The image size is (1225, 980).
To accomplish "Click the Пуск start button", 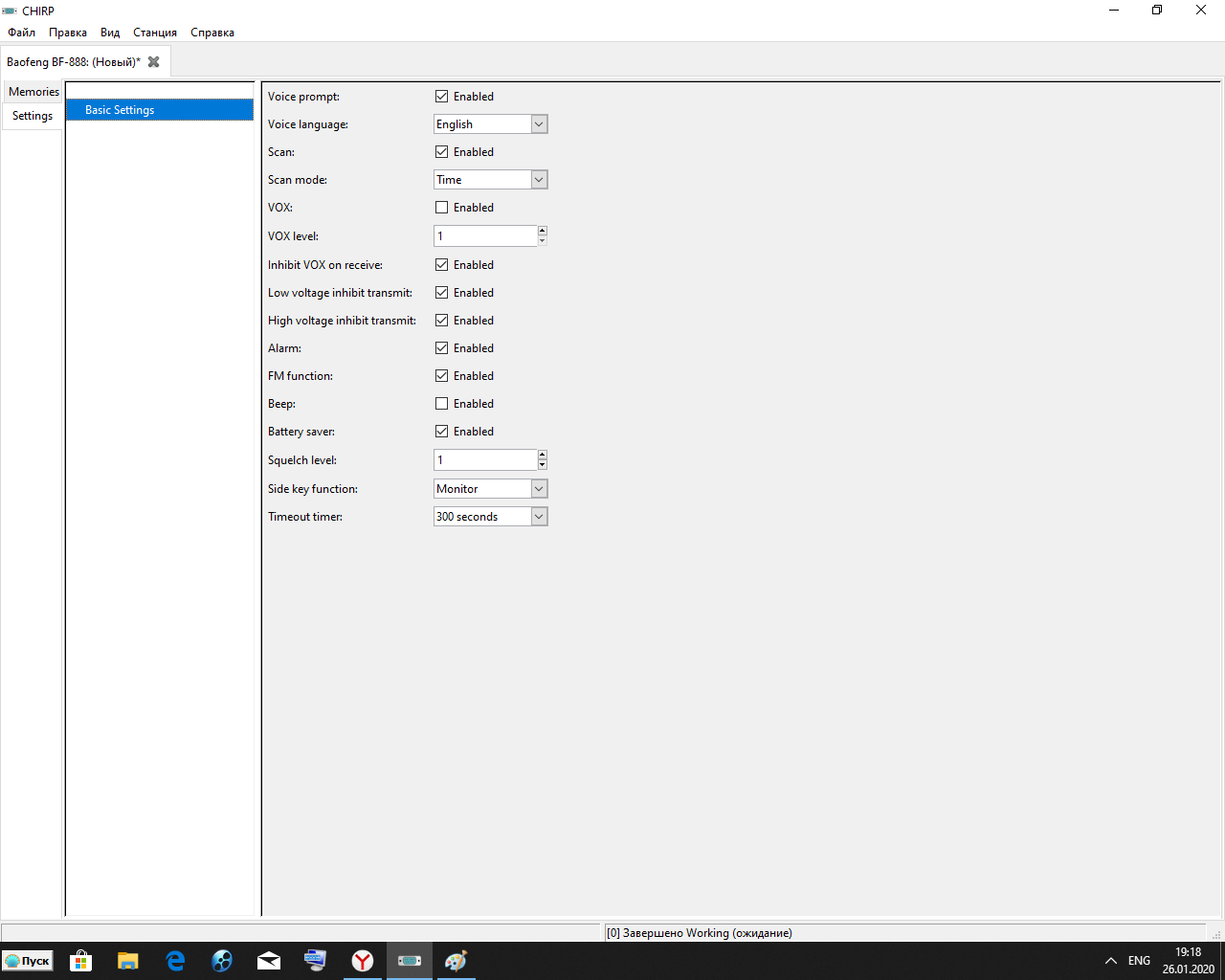I will (28, 961).
